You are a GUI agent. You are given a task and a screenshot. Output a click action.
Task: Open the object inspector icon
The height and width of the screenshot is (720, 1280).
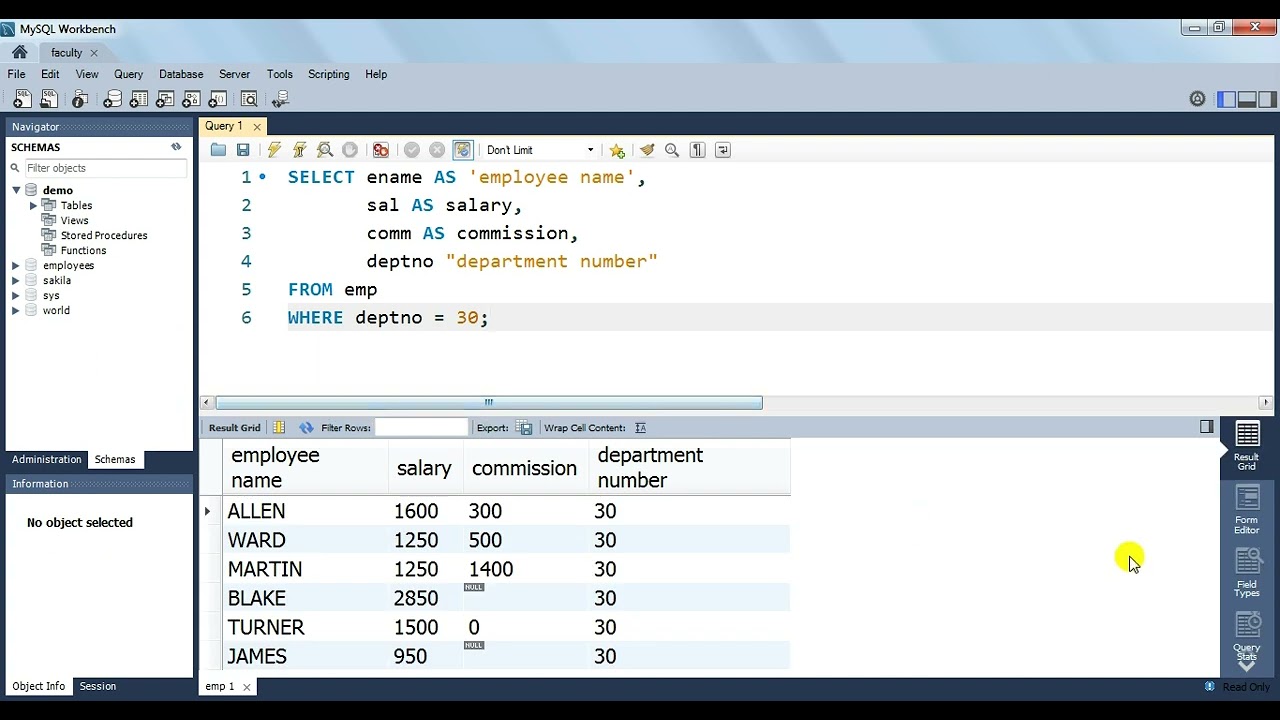pyautogui.click(x=80, y=99)
